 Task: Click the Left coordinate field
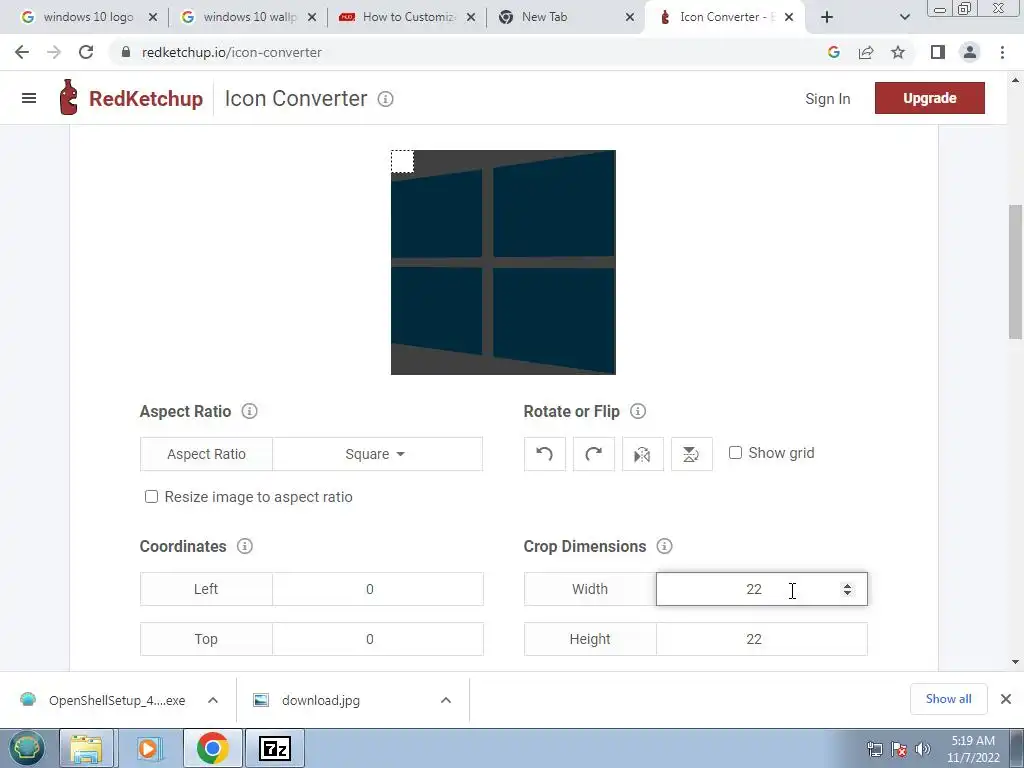coord(377,589)
